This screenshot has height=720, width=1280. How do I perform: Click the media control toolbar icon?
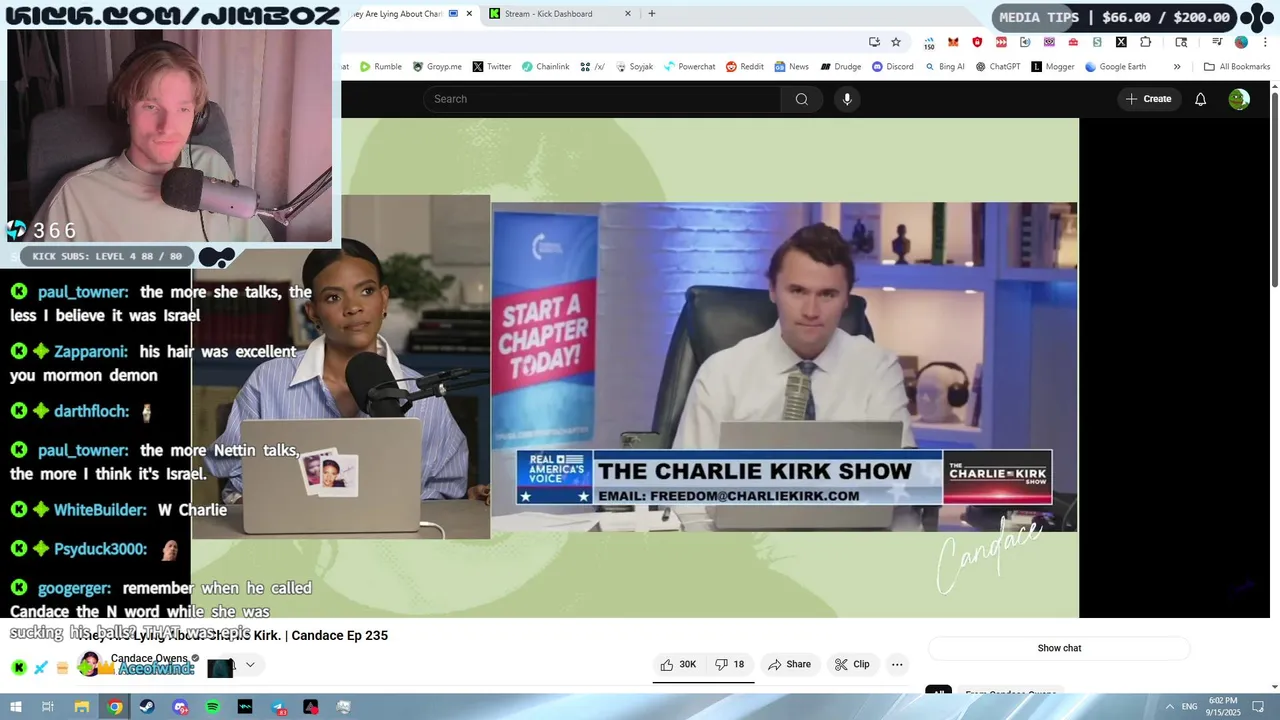click(x=1217, y=42)
